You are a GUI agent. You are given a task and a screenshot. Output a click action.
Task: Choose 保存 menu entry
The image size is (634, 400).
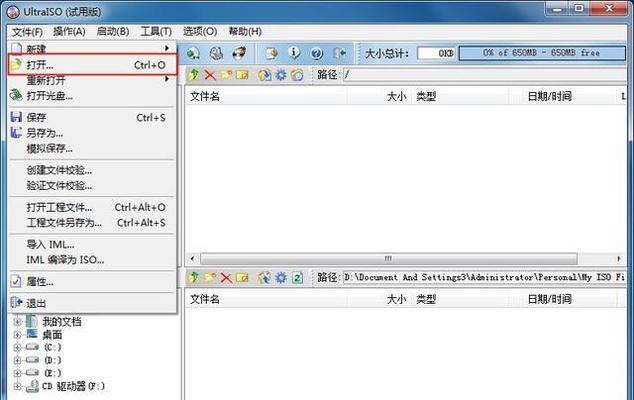click(x=92, y=117)
